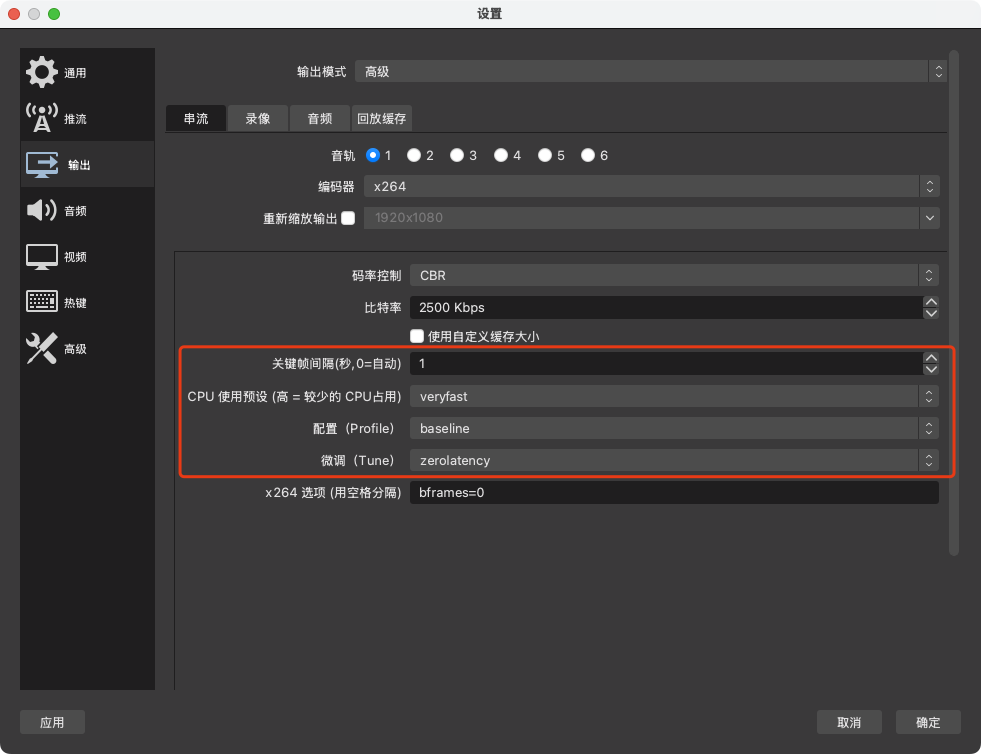Open the 通用 (General) gear icon

click(42, 72)
